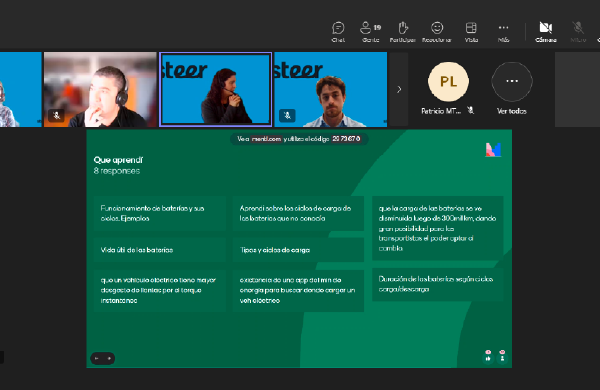The image size is (600, 390).
Task: Toggle the microphone in meeting toolbar
Action: [578, 32]
